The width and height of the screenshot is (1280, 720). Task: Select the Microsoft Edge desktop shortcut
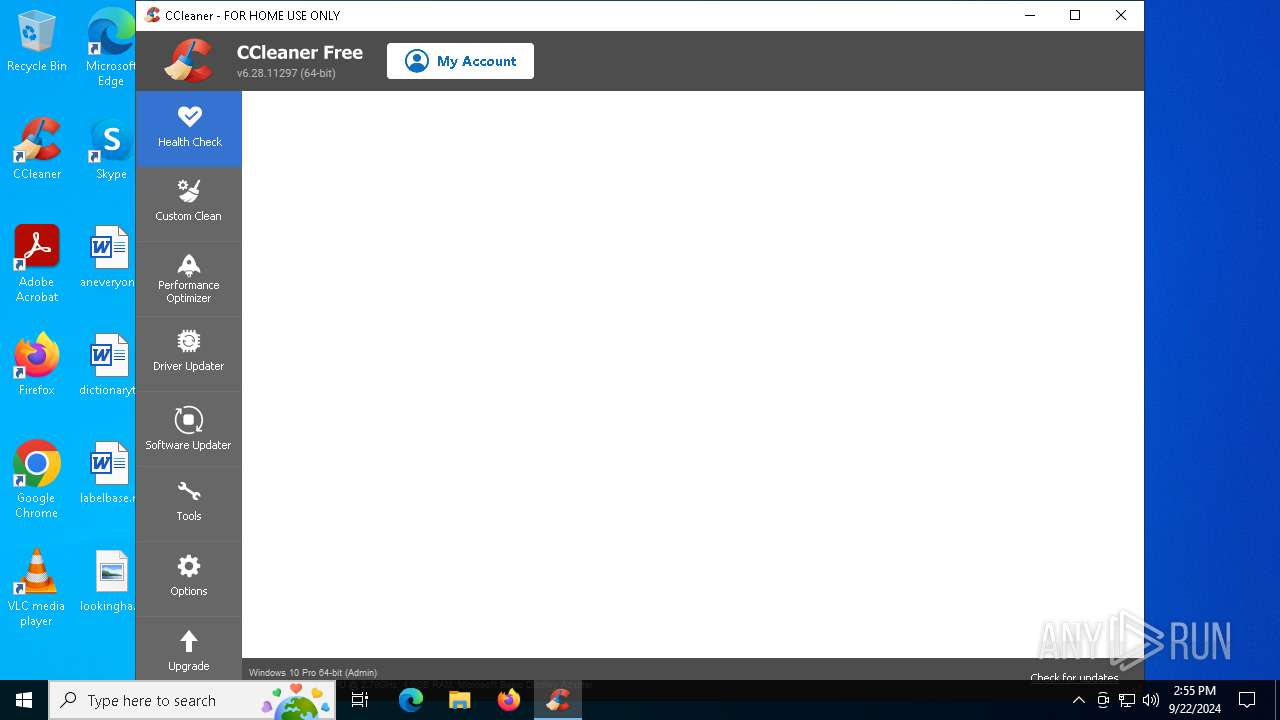coord(111,48)
